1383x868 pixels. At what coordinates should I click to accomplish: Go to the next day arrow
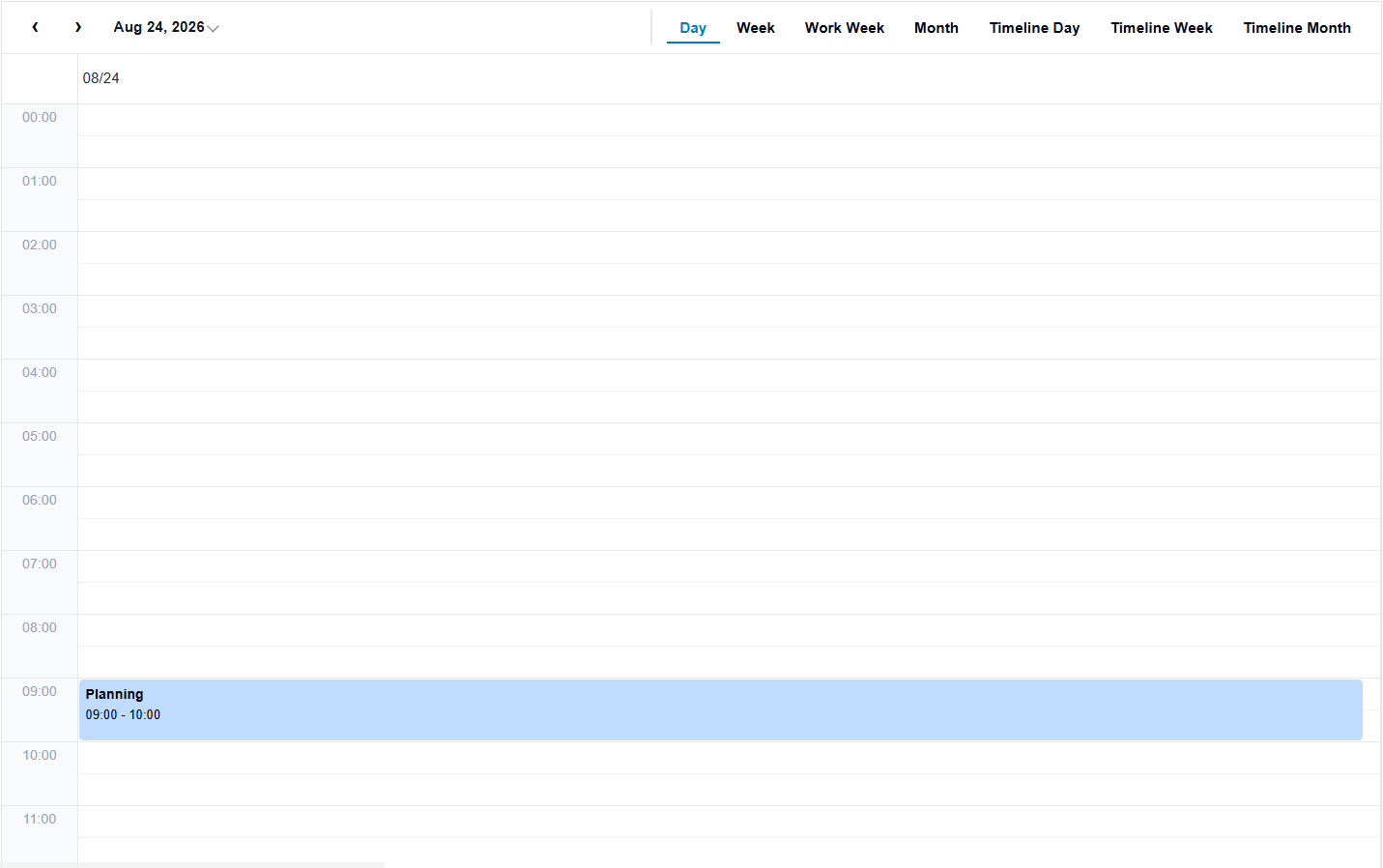(78, 27)
